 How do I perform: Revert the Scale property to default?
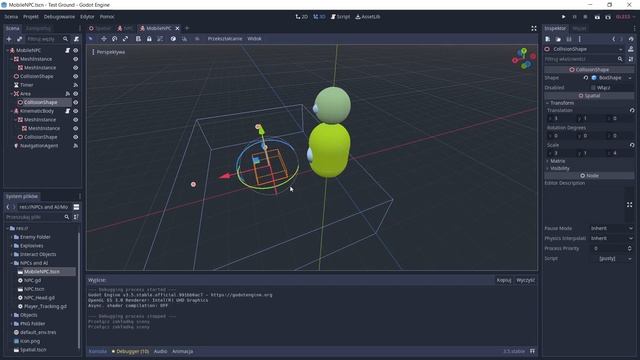632,145
